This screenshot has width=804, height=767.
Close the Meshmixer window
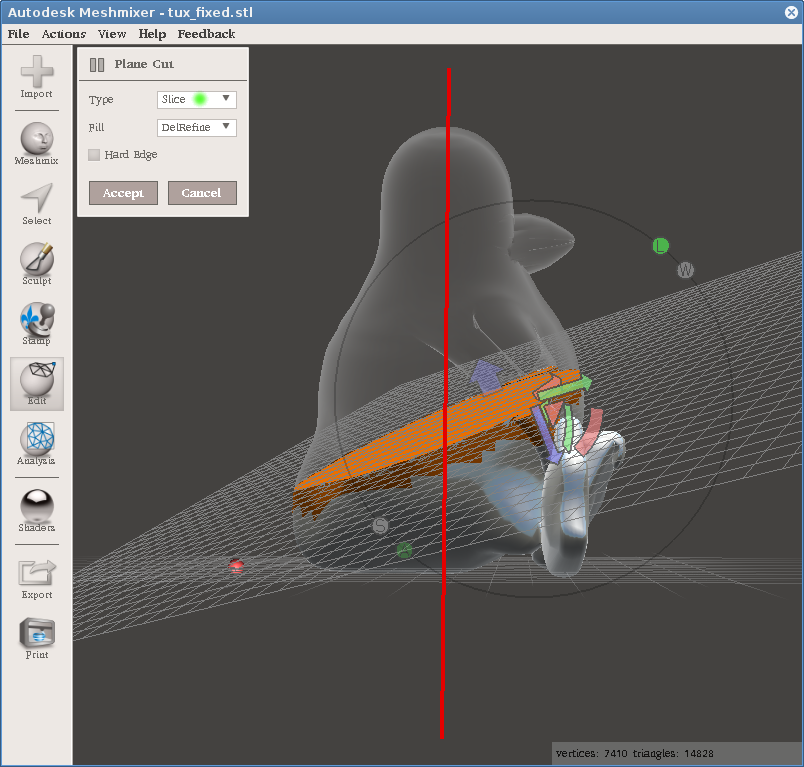792,12
